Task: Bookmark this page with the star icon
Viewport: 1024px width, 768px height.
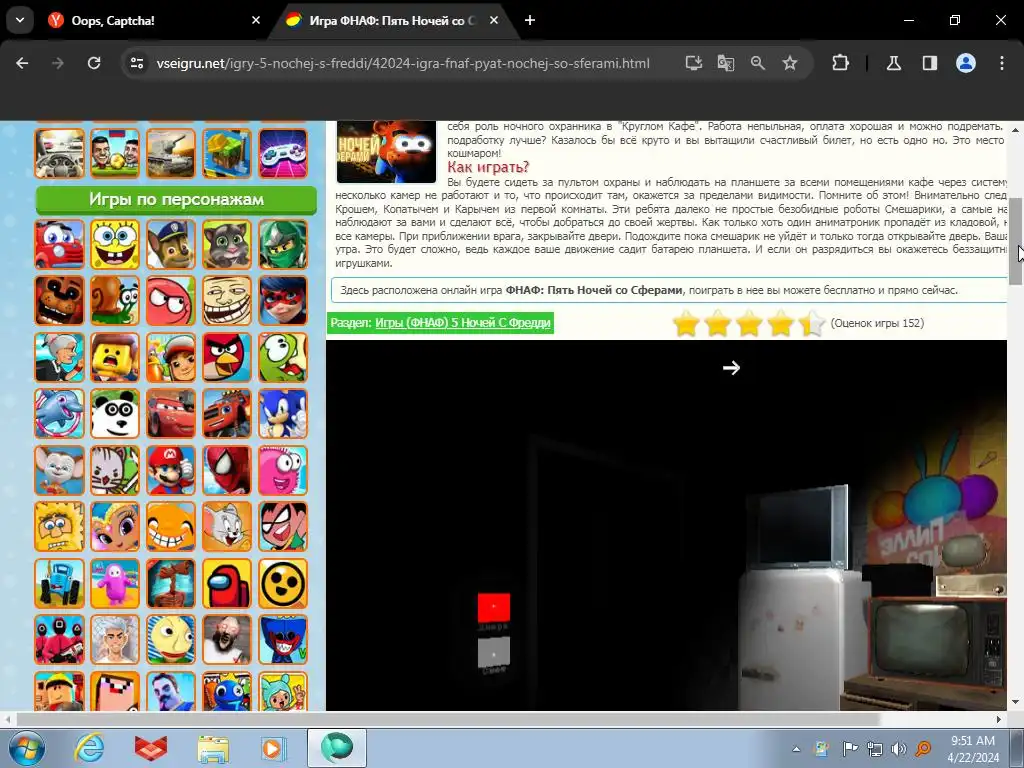Action: [x=790, y=63]
